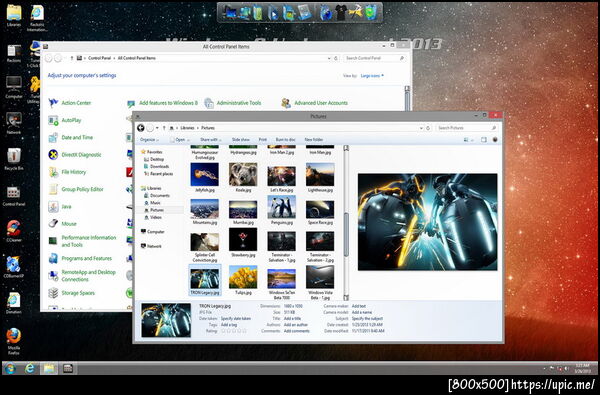Image resolution: width=600 pixels, height=395 pixels.
Task: Open recent locations dropdown in Pictures window
Action: coord(157,128)
